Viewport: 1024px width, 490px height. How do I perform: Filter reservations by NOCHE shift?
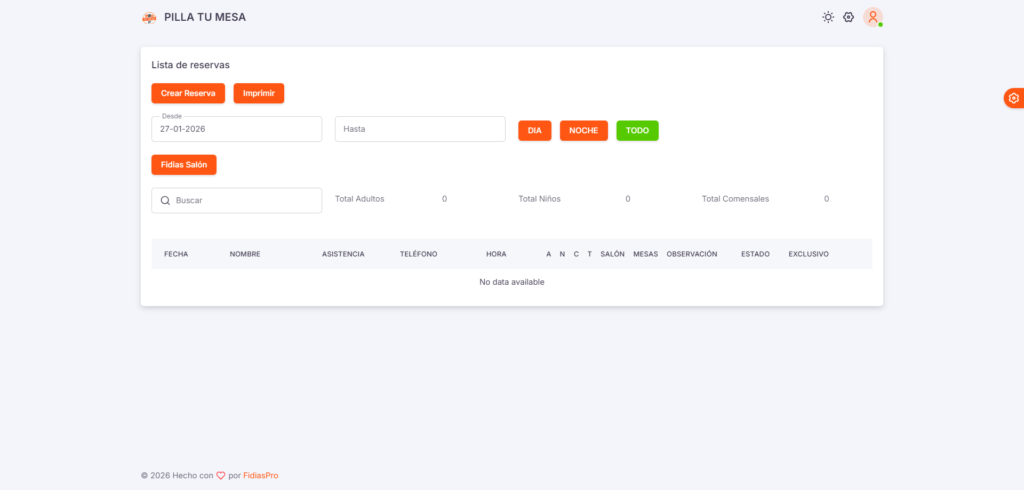point(583,130)
